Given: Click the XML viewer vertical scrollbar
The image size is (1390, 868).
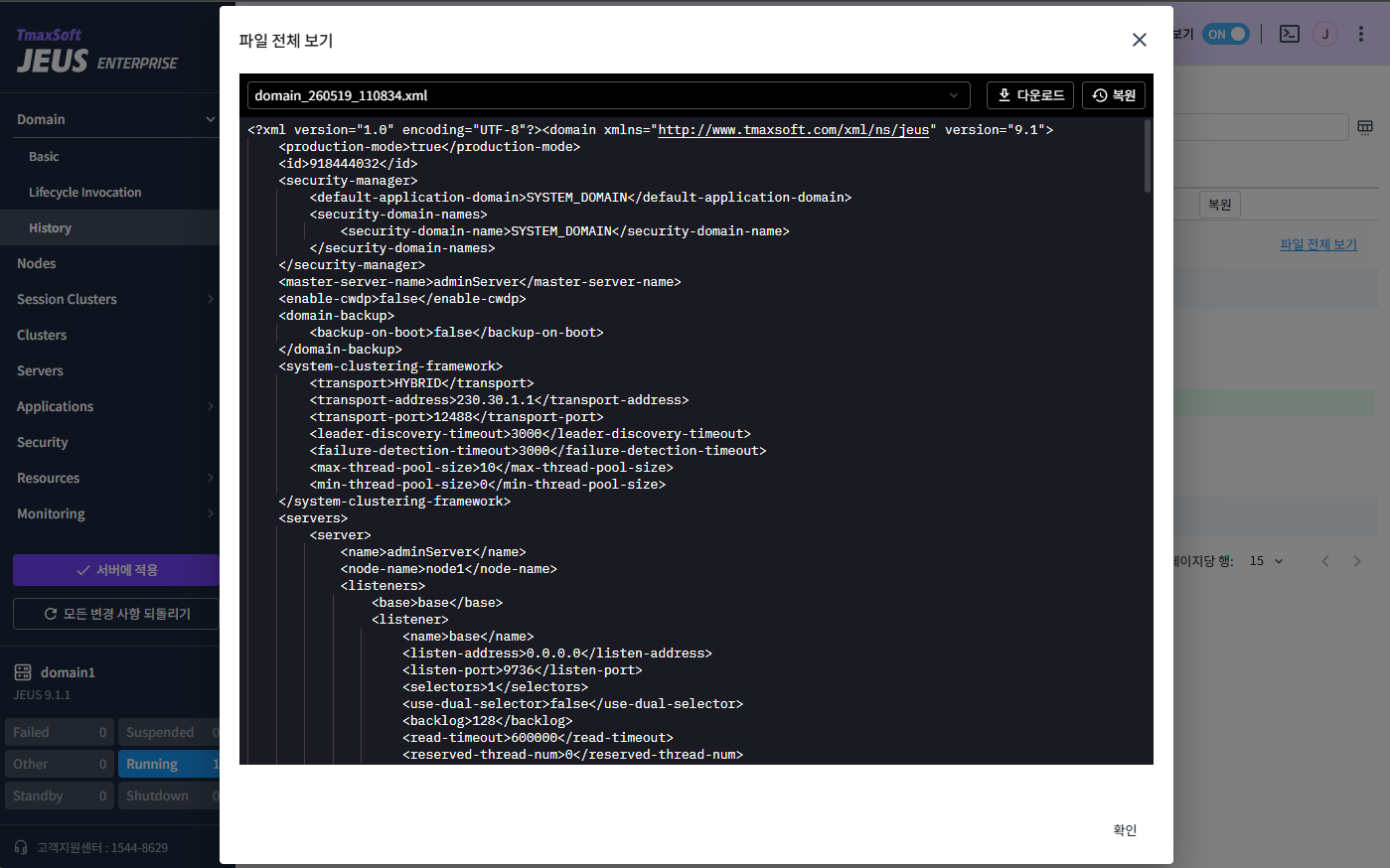Looking at the screenshot, I should (1148, 156).
